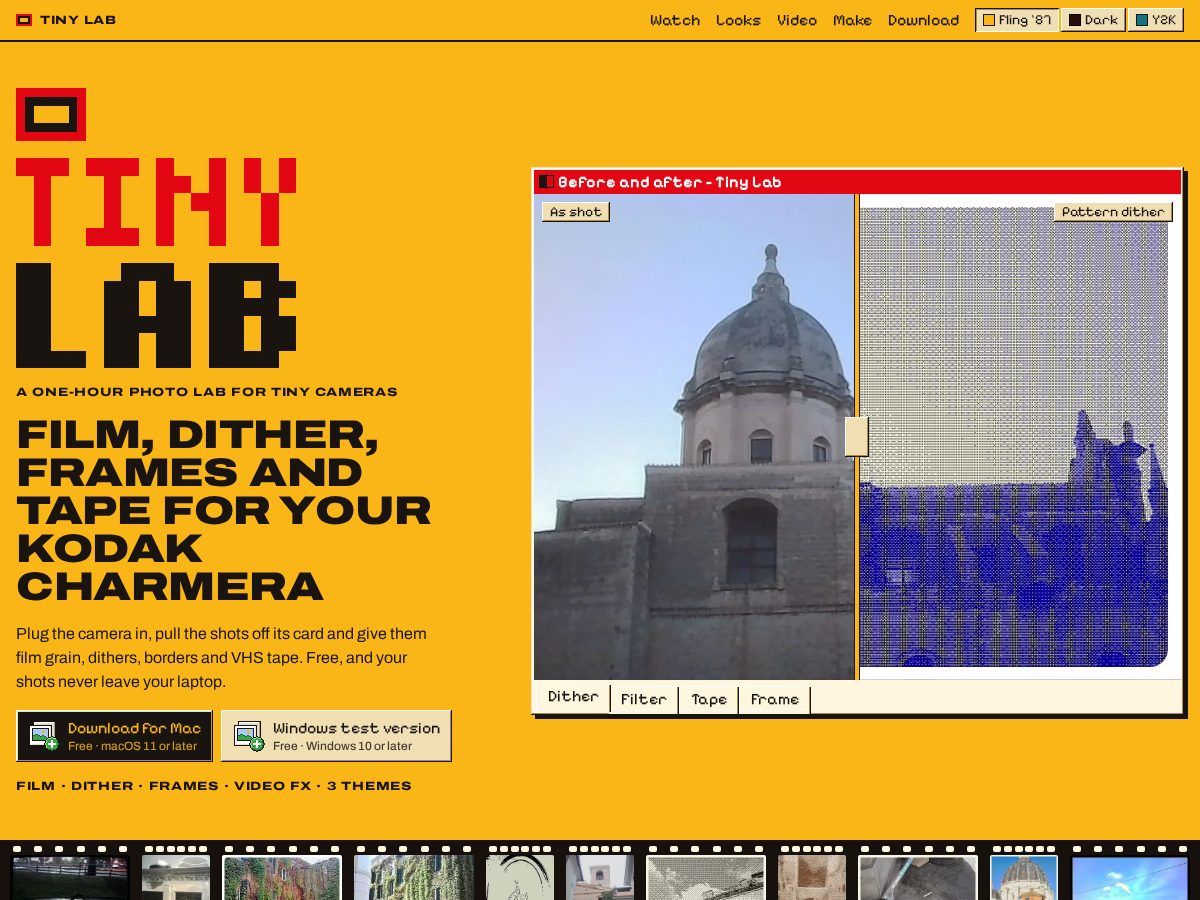Go to the Video section link

click(x=797, y=20)
